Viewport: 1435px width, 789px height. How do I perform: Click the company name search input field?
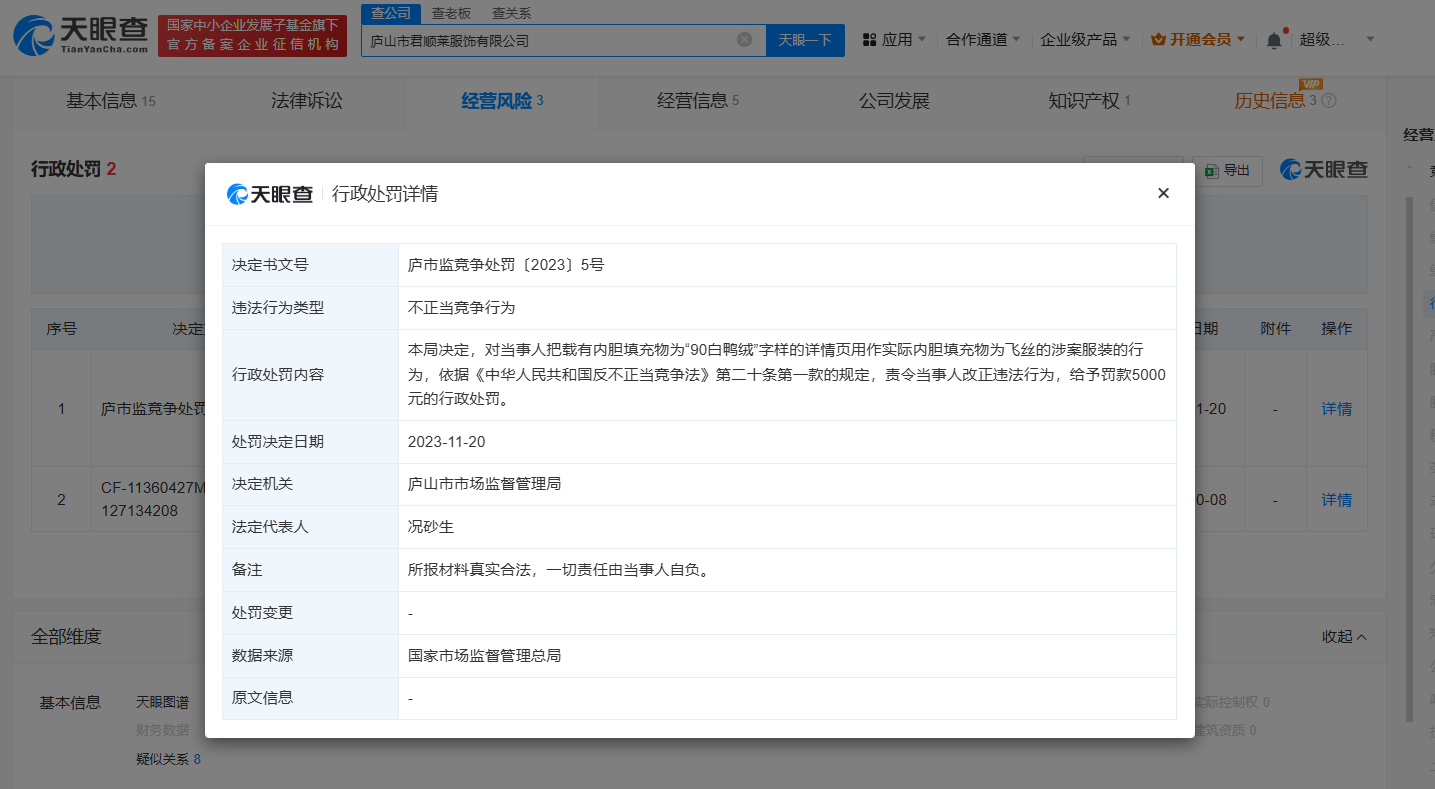coord(550,41)
